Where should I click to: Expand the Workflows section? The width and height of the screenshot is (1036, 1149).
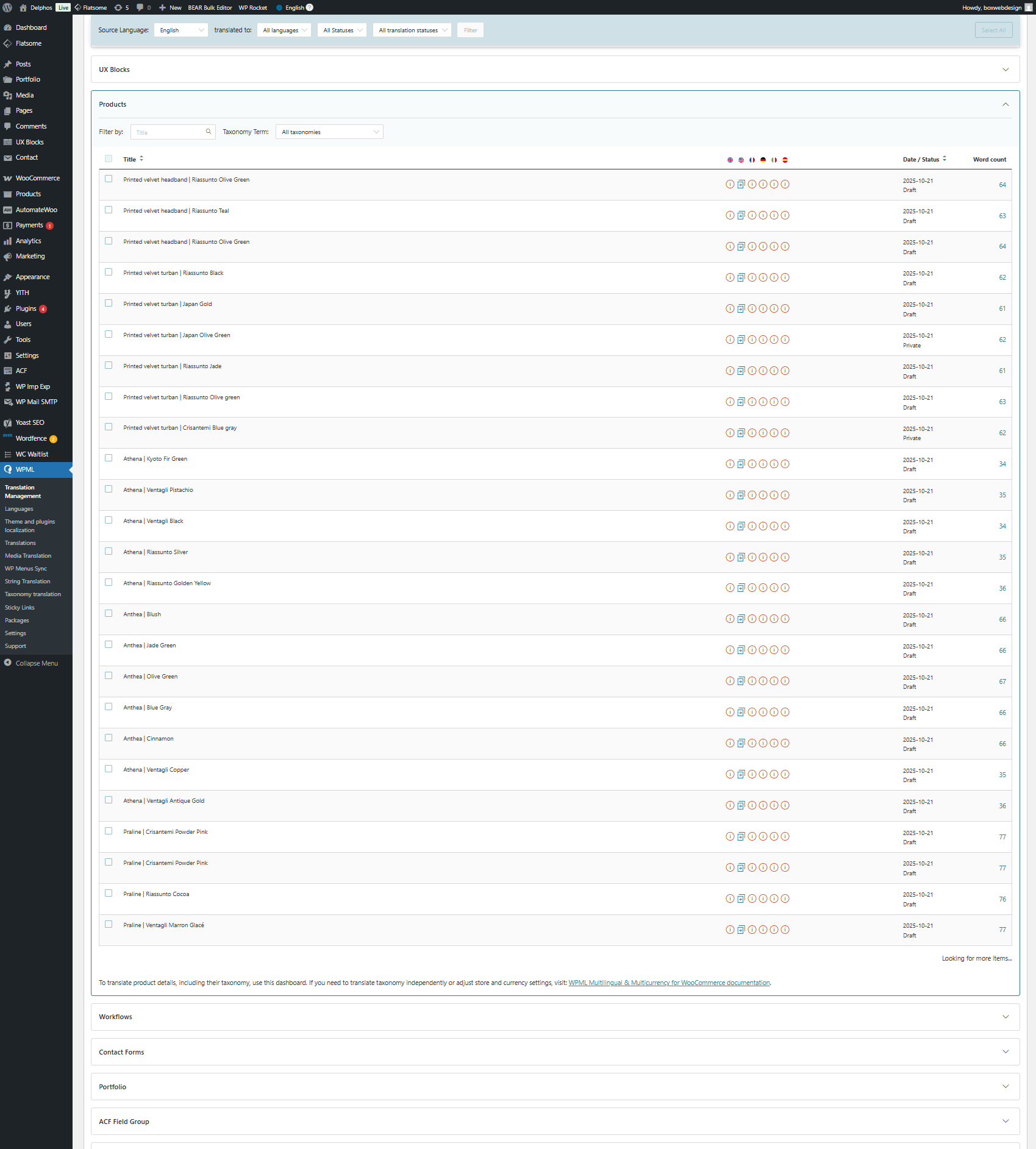555,1017
